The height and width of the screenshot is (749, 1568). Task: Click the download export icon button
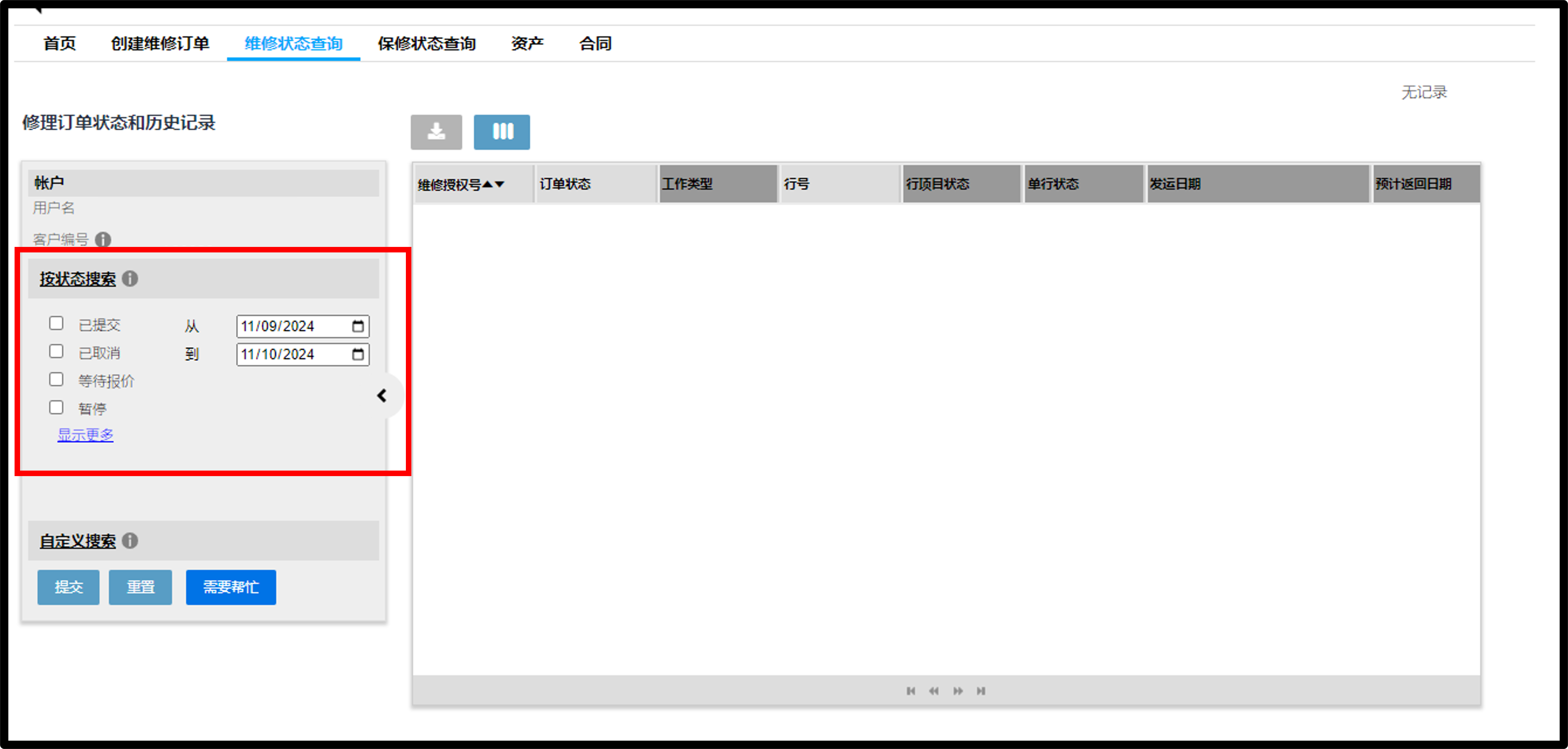coord(436,132)
